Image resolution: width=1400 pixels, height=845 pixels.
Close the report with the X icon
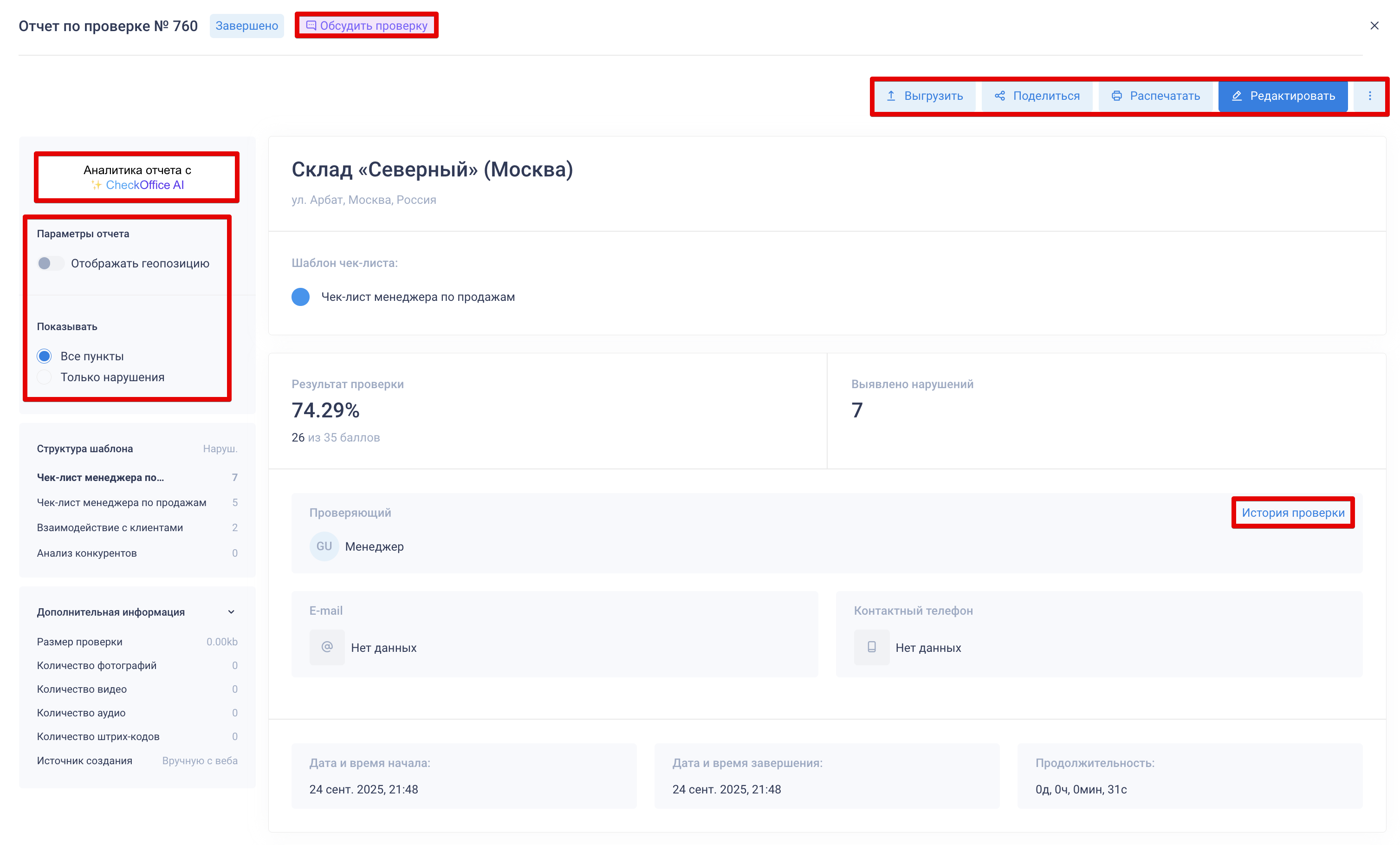[1374, 26]
